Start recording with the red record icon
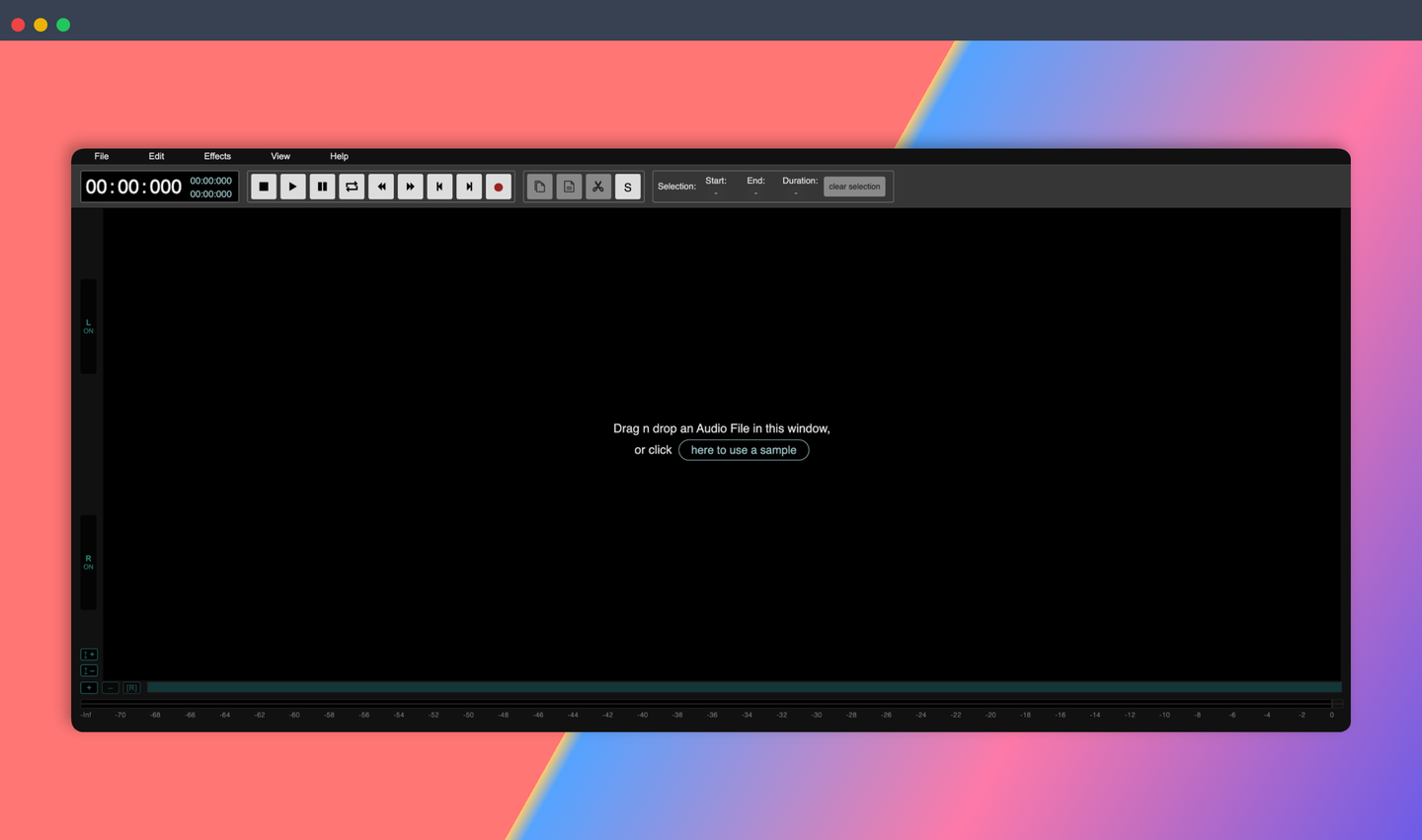Image resolution: width=1422 pixels, height=840 pixels. tap(498, 186)
